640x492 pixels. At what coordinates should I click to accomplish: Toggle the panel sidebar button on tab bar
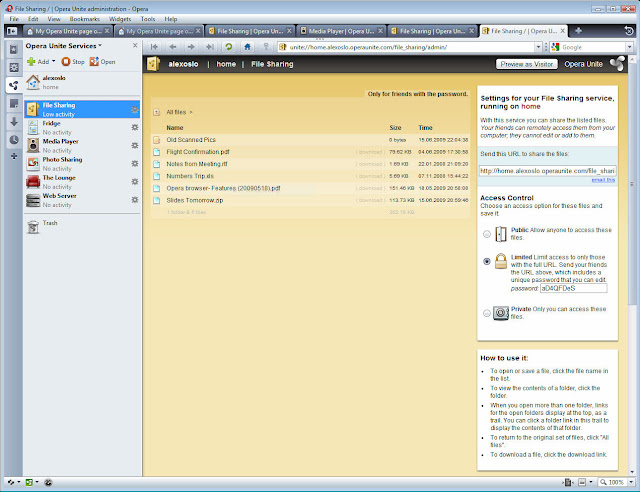coord(12,31)
